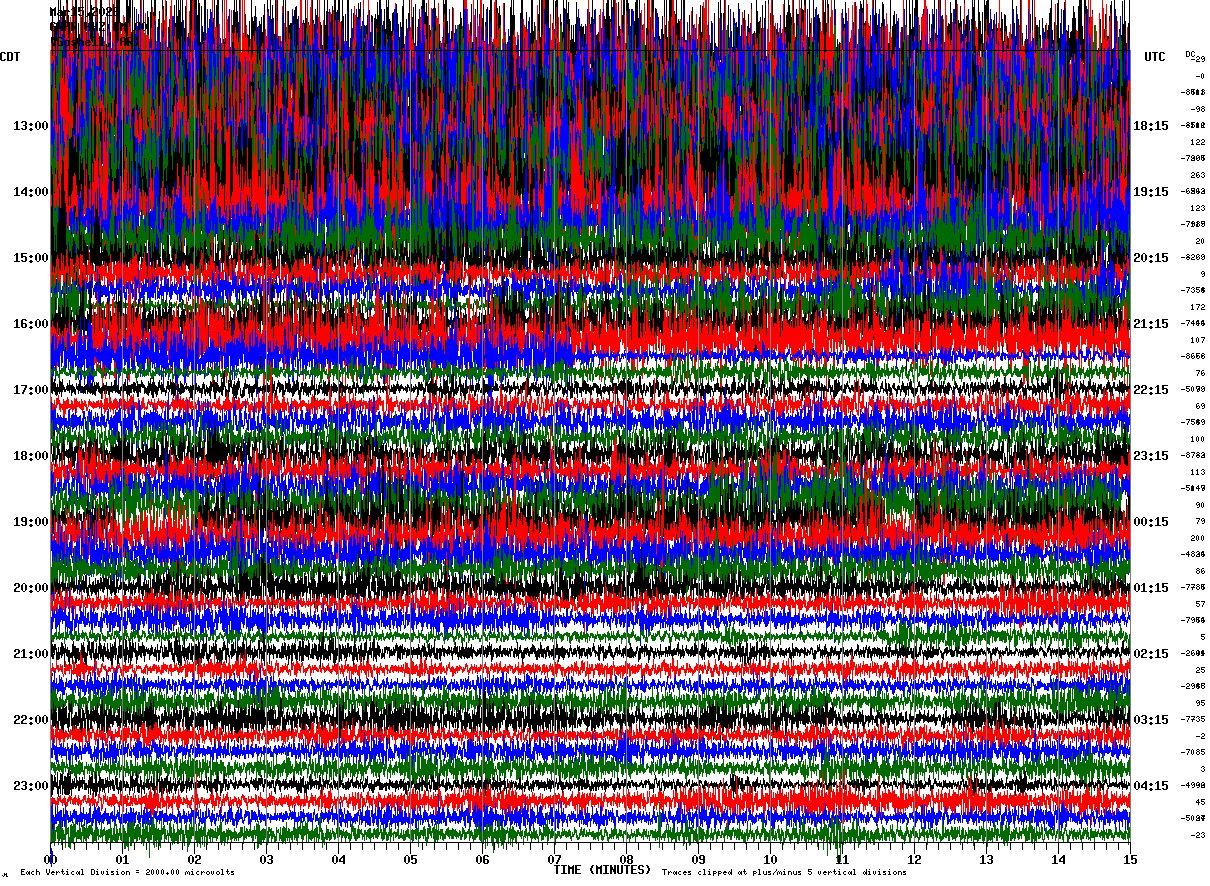Pick the 22:15 UTC time label
The width and height of the screenshot is (1210, 886).
pos(1150,390)
